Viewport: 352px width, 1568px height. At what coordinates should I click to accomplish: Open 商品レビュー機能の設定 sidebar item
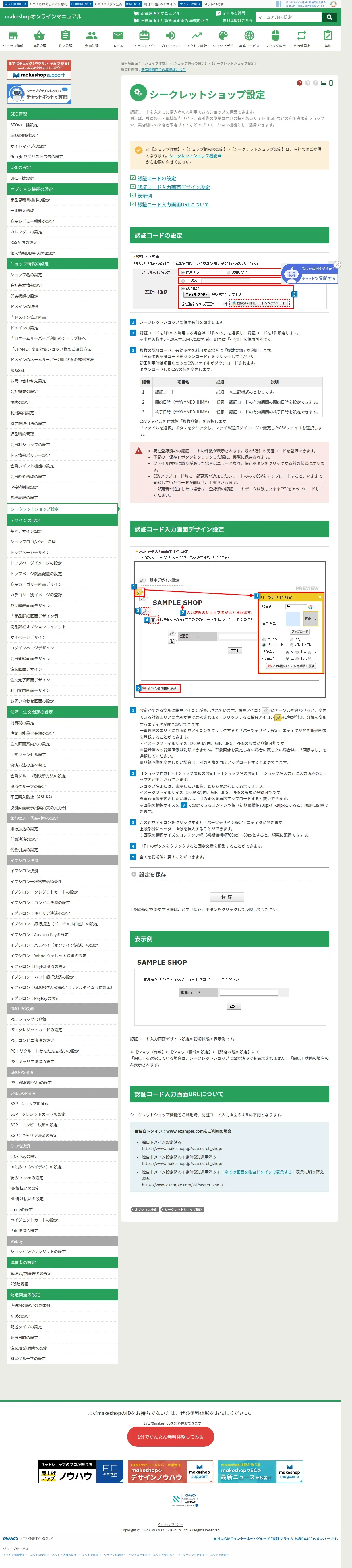tap(62, 221)
